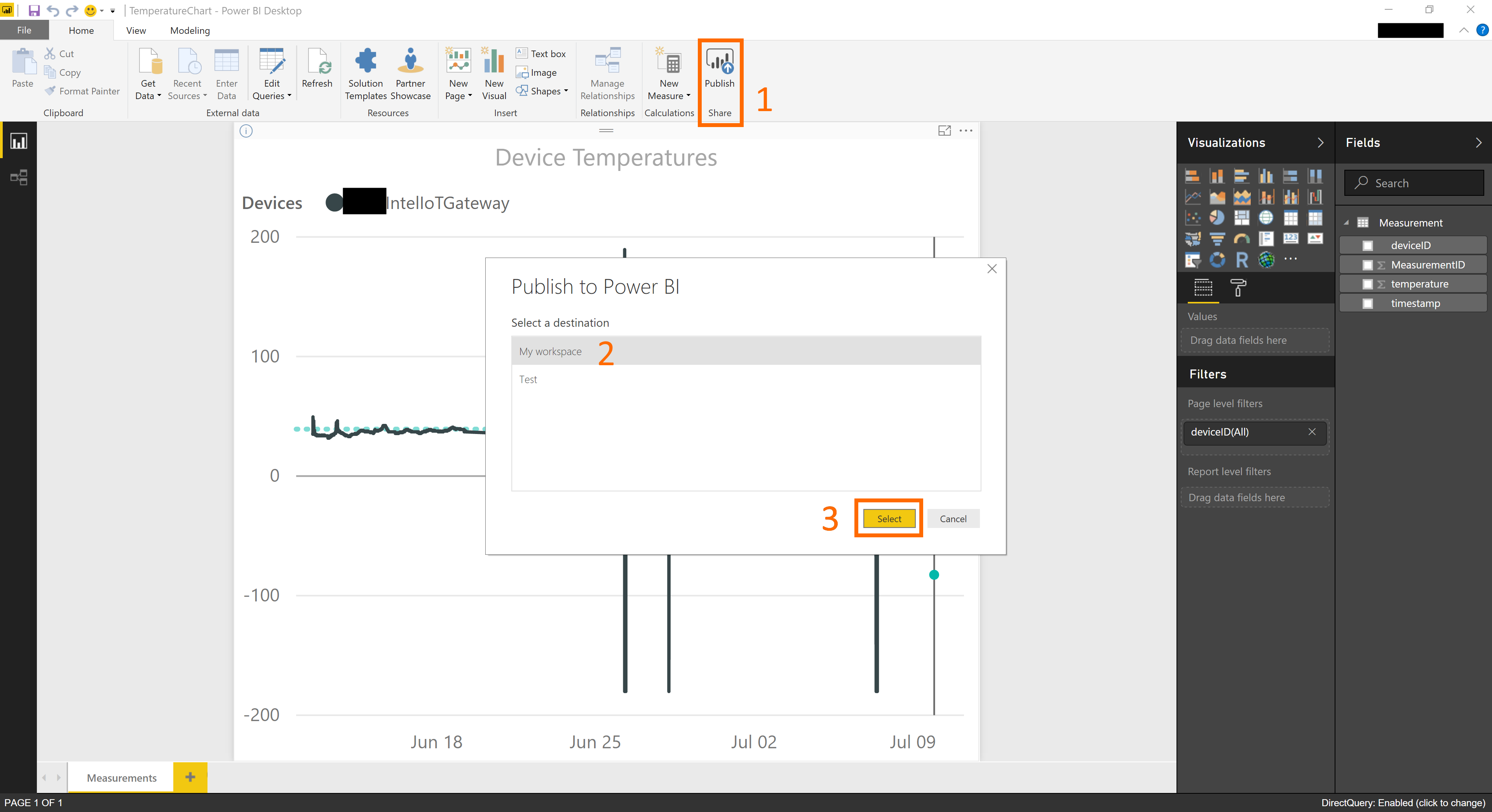Collapse the Fields pane chevron
Image resolution: width=1492 pixels, height=812 pixels.
[1479, 143]
